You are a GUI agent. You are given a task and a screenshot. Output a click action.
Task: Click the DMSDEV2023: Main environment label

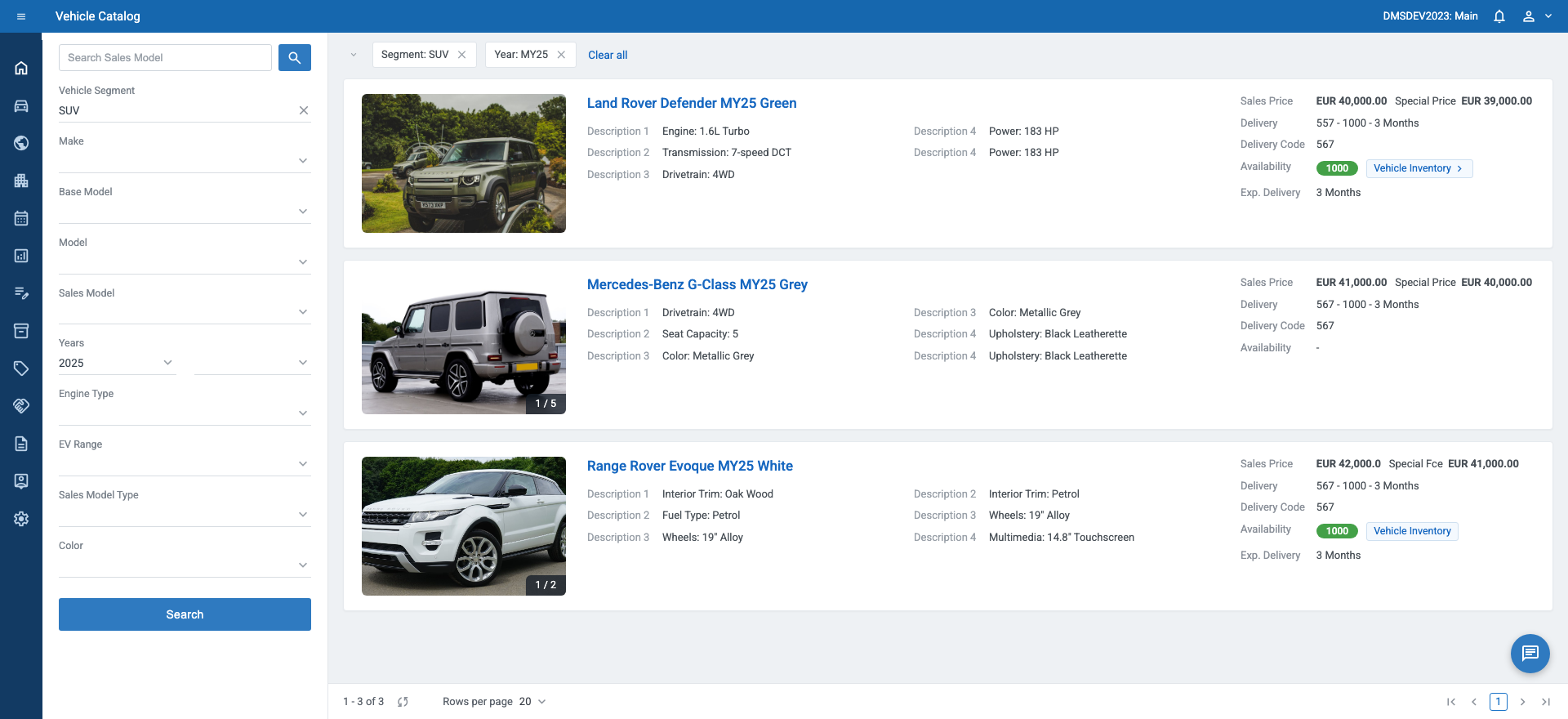click(x=1430, y=16)
